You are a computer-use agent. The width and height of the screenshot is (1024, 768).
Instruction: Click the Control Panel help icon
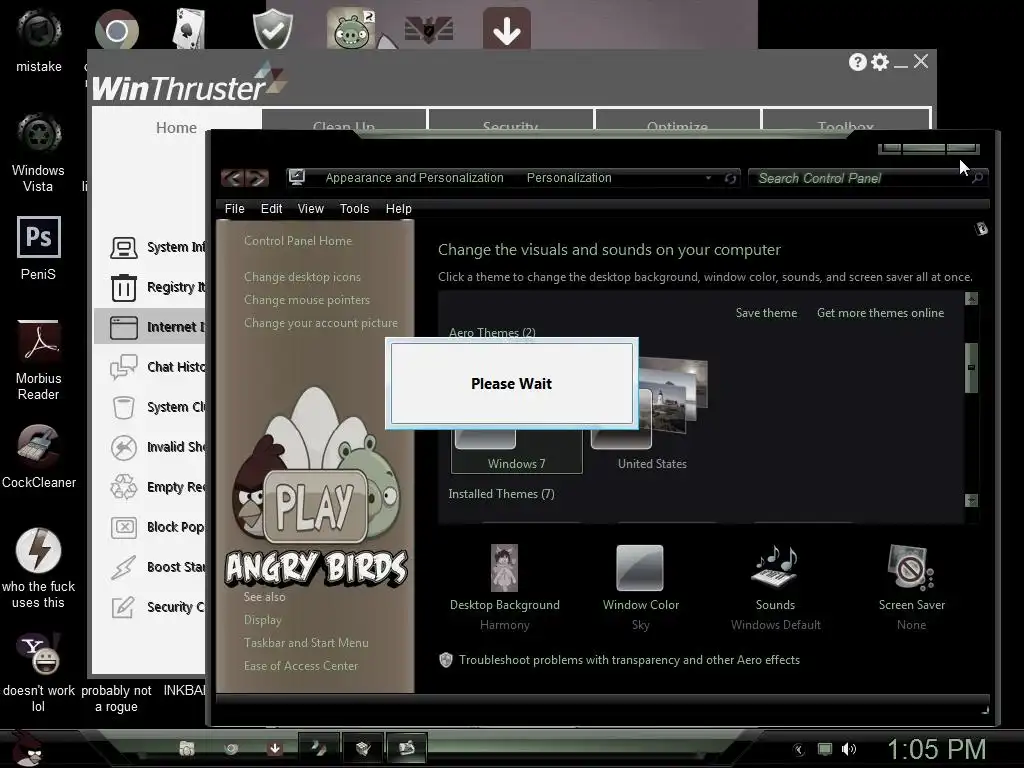981,229
